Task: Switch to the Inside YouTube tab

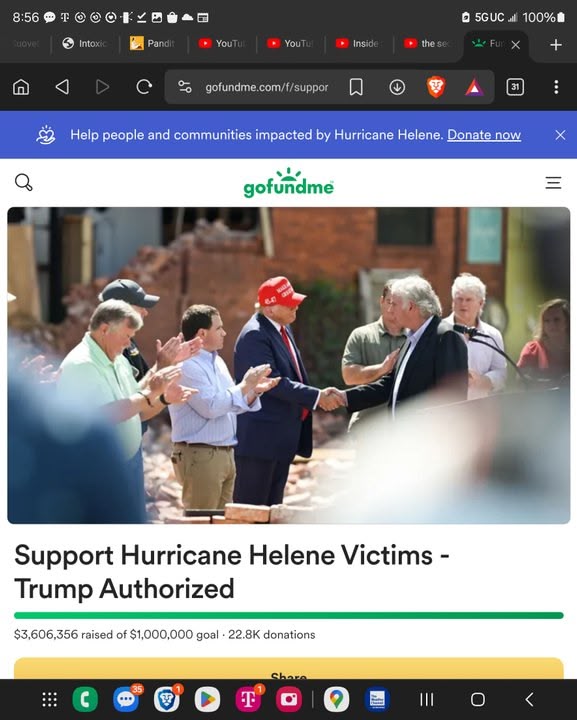Action: click(358, 44)
